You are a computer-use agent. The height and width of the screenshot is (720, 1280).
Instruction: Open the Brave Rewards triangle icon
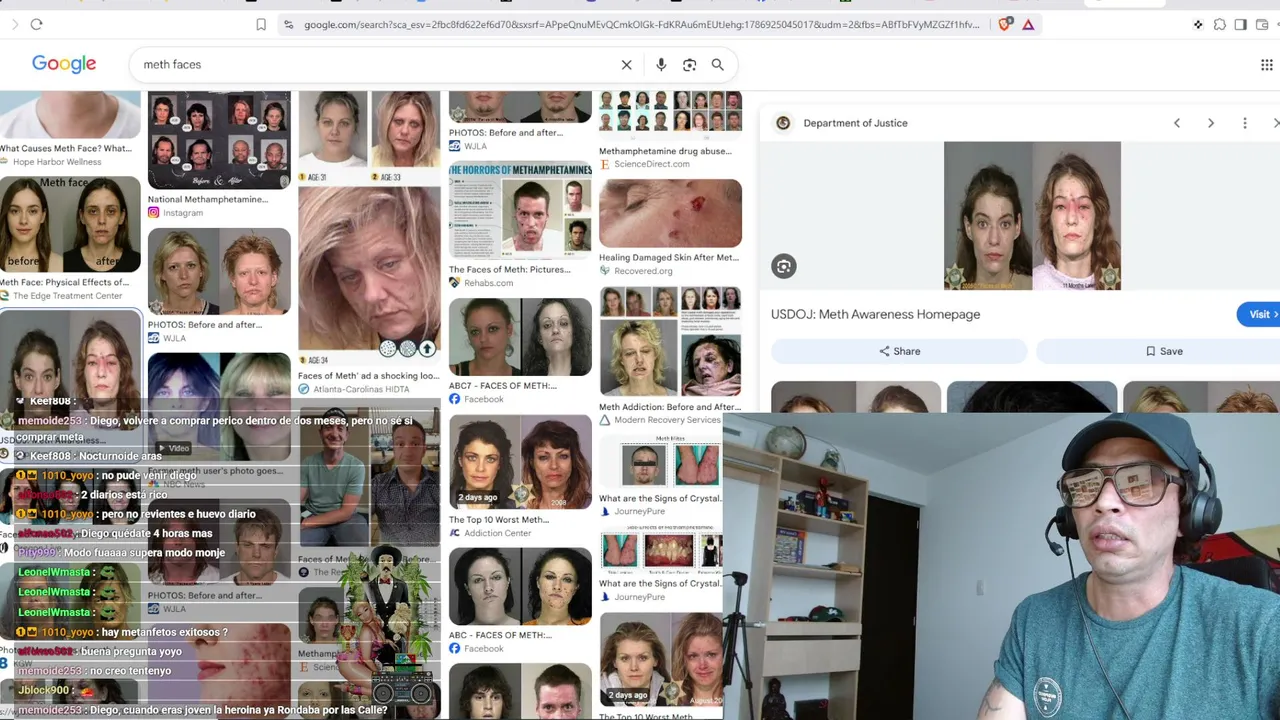[x=1028, y=24]
